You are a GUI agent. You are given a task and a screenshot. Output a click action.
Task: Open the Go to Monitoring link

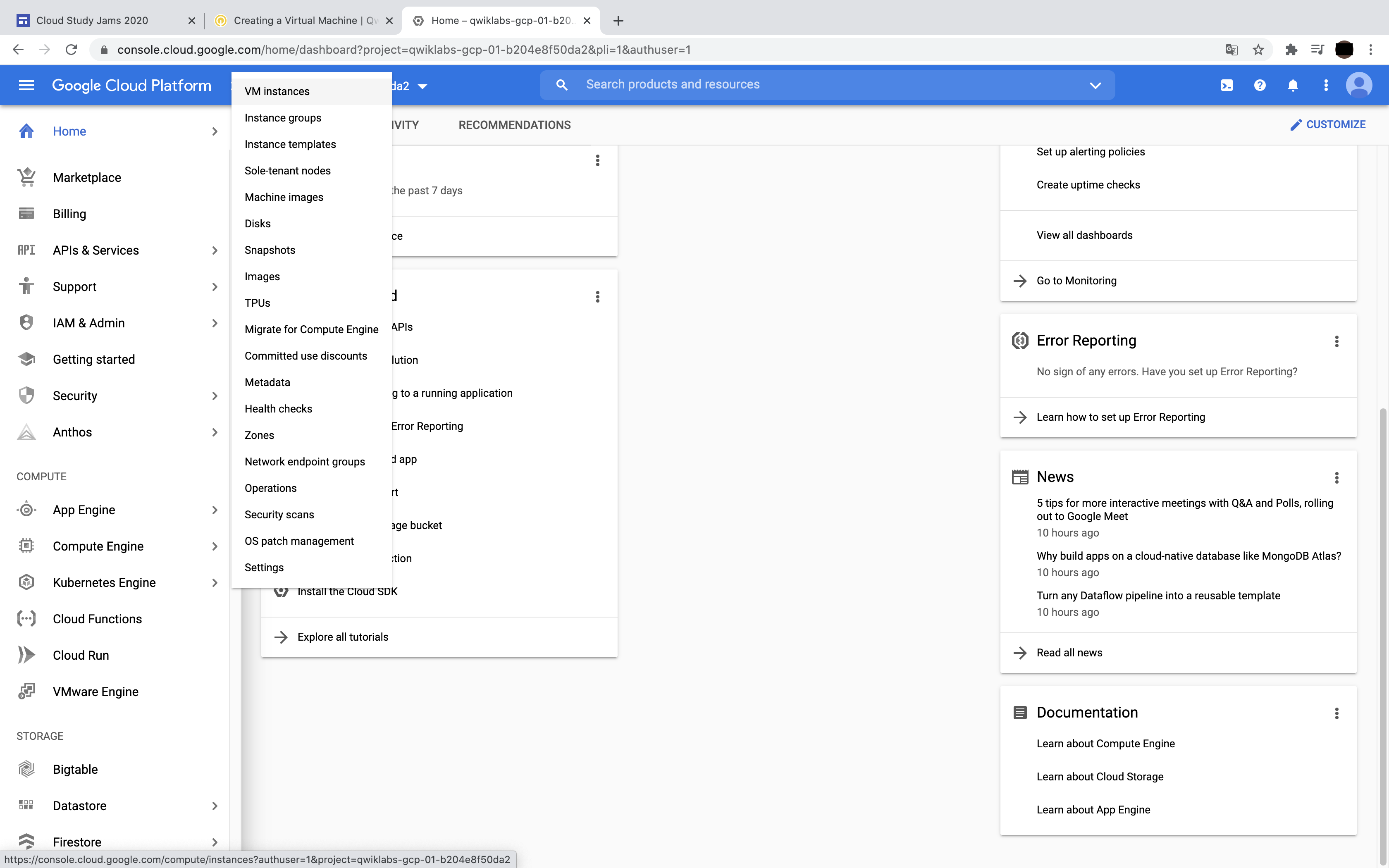(1076, 281)
